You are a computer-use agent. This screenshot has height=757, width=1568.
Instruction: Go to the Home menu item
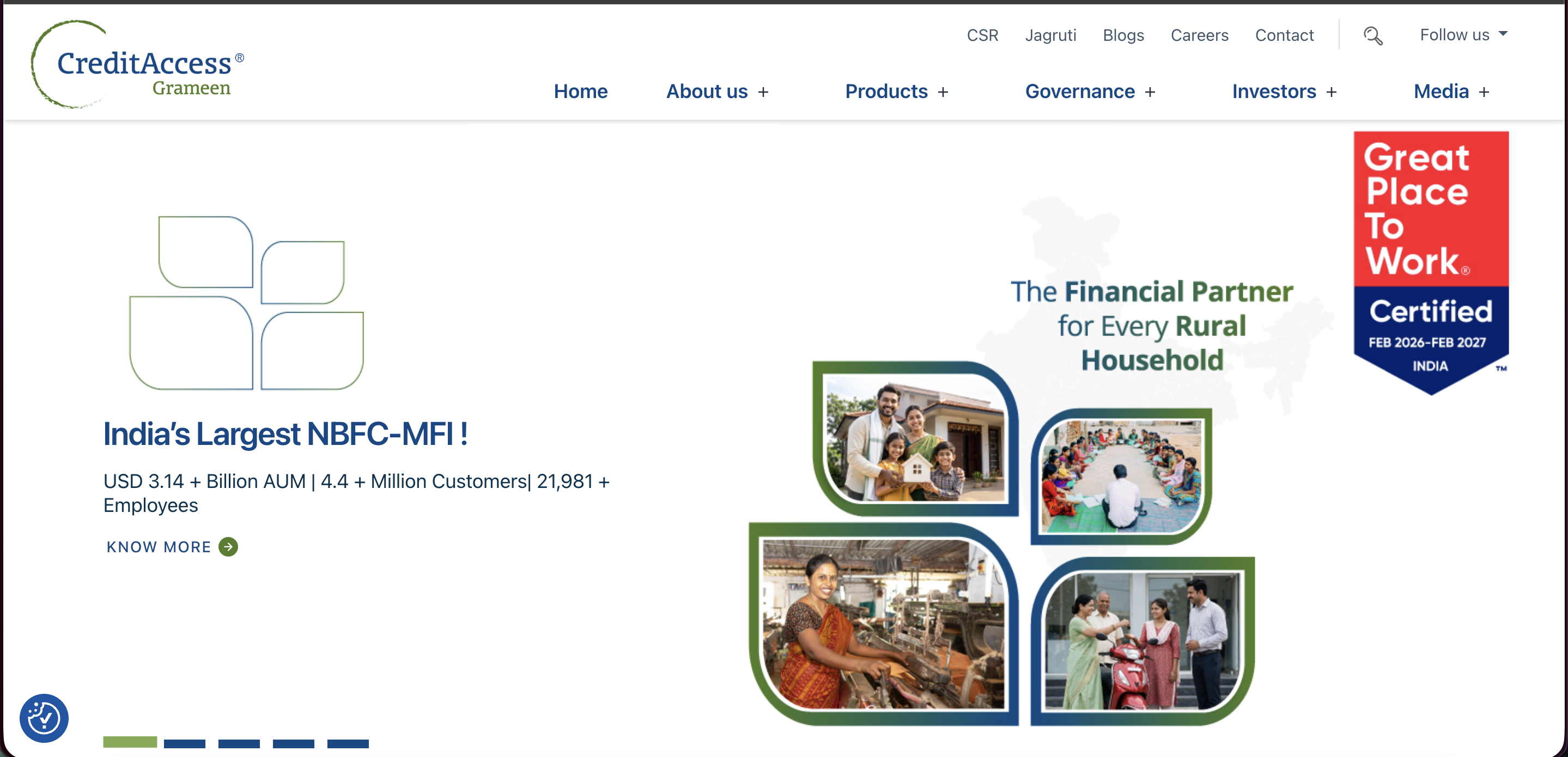pyautogui.click(x=581, y=91)
